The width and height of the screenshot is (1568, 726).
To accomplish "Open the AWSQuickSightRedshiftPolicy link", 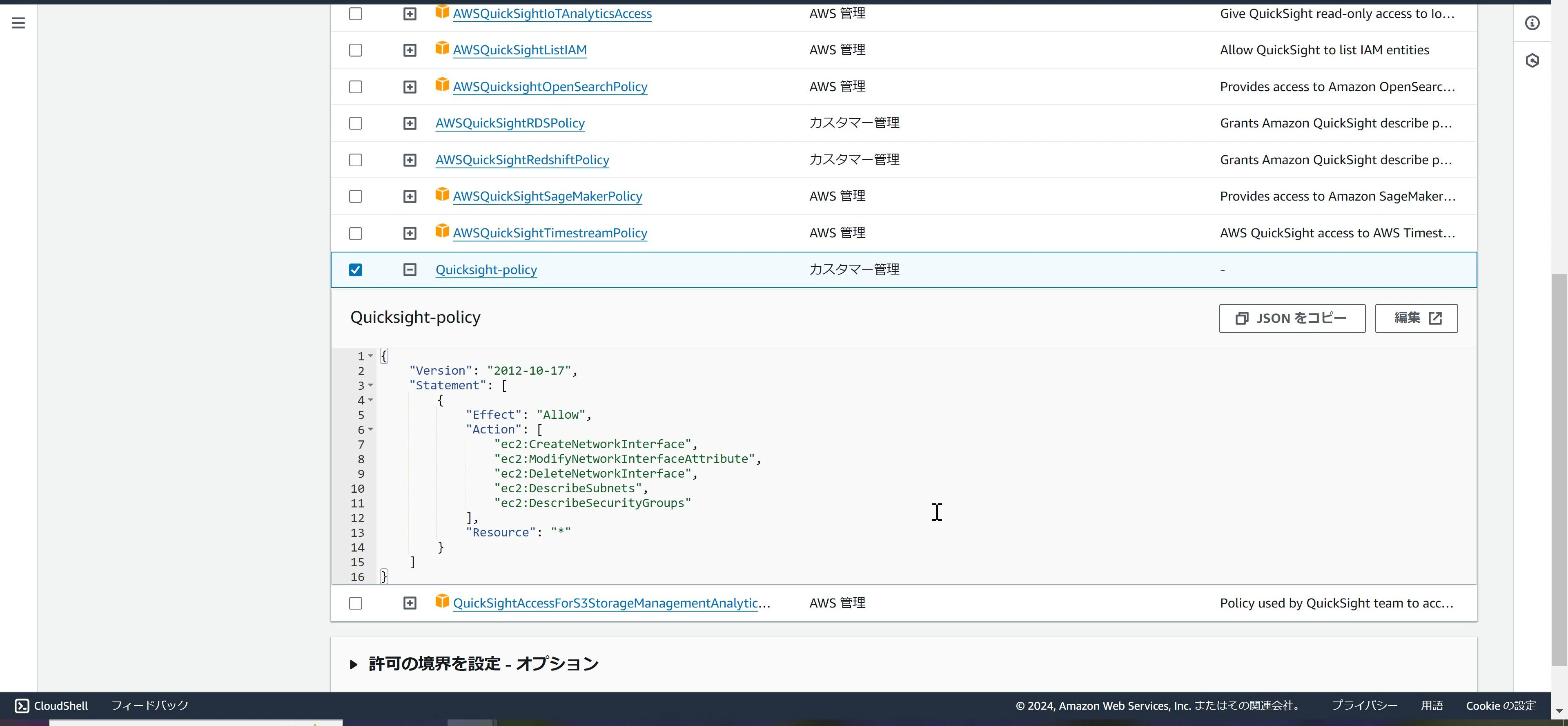I will click(x=522, y=160).
